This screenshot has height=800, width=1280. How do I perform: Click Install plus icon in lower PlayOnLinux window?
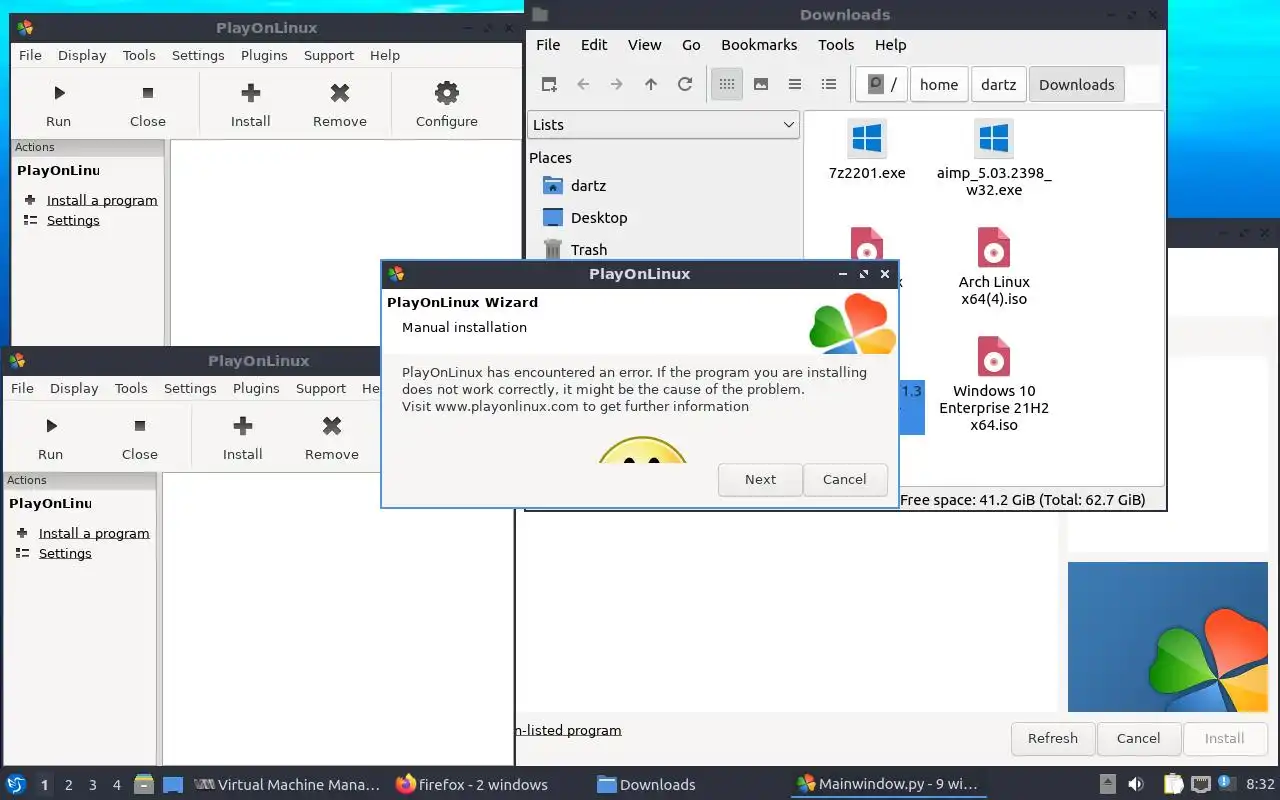point(243,426)
